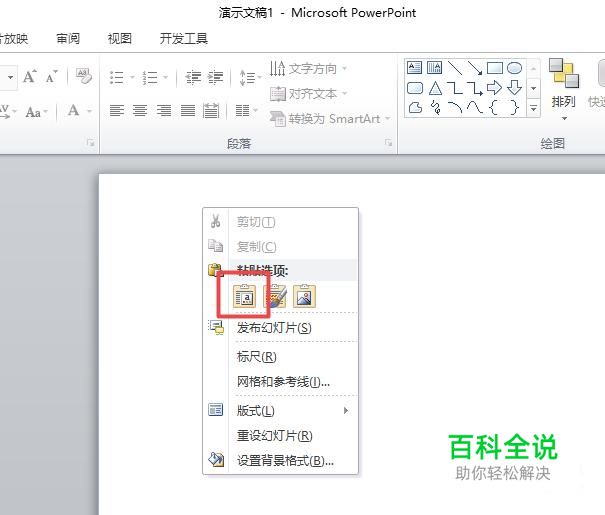Apply bullet list formatting
The image size is (605, 515).
(117, 78)
